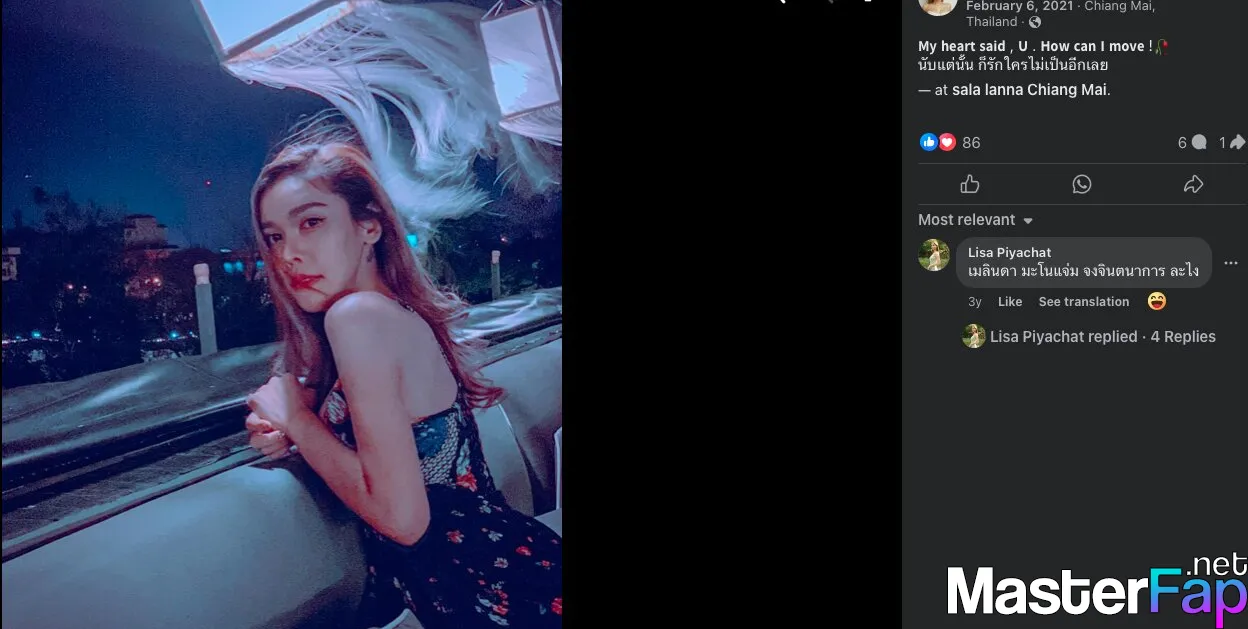Screen dimensions: 1248x629
Task: Click the woman's photo in the viewer
Action: point(282,314)
